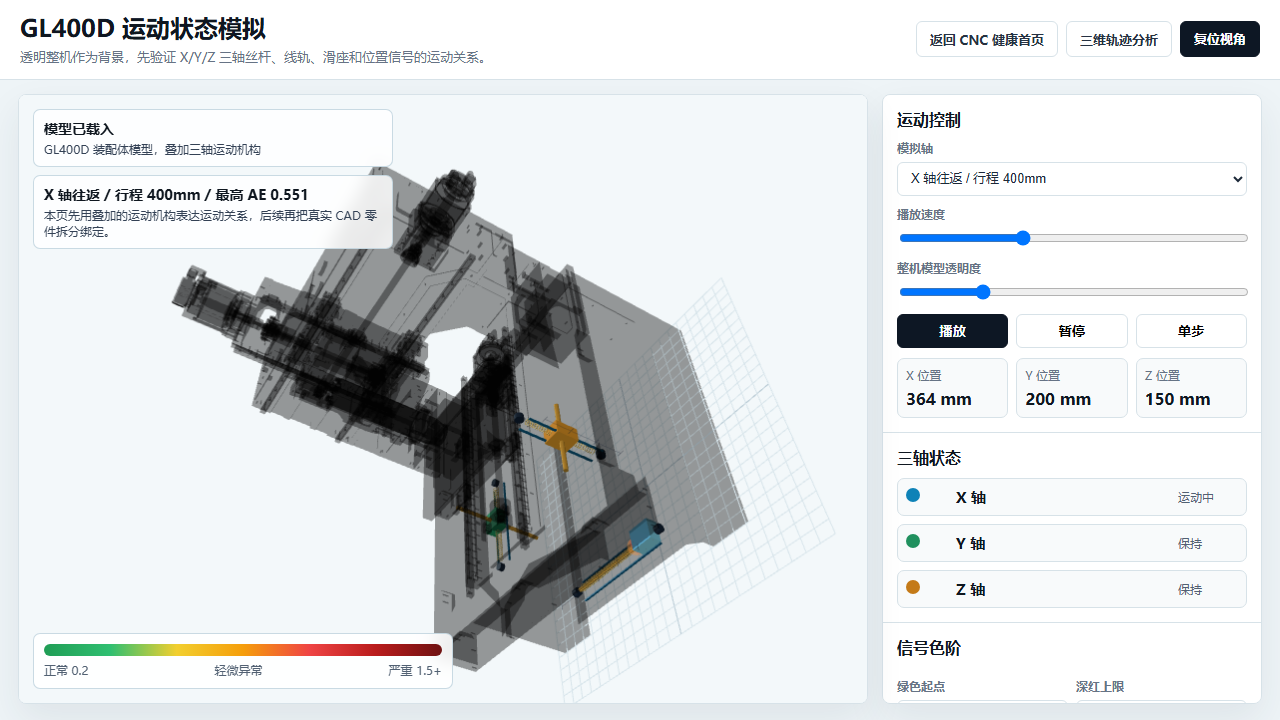Image resolution: width=1280 pixels, height=720 pixels.
Task: Click the signal color gradient legend bar
Action: [243, 650]
